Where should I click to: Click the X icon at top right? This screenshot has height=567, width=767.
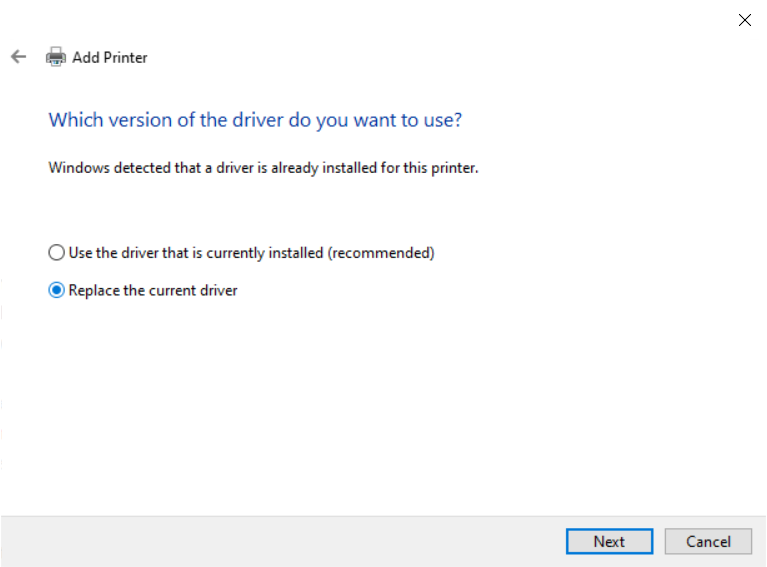coord(744,20)
